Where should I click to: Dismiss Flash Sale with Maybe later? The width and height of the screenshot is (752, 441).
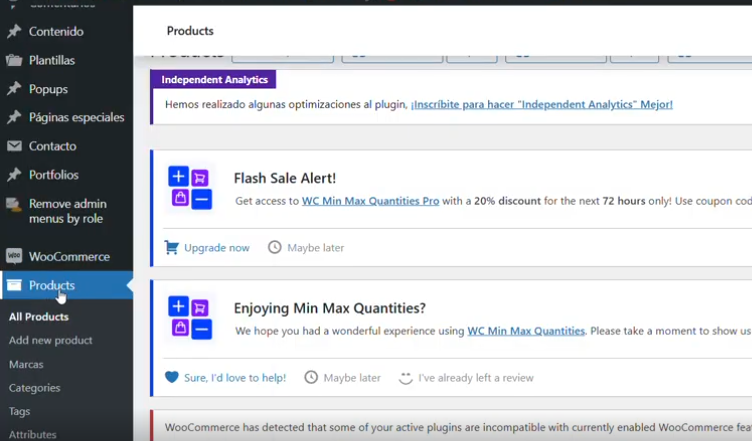[315, 247]
